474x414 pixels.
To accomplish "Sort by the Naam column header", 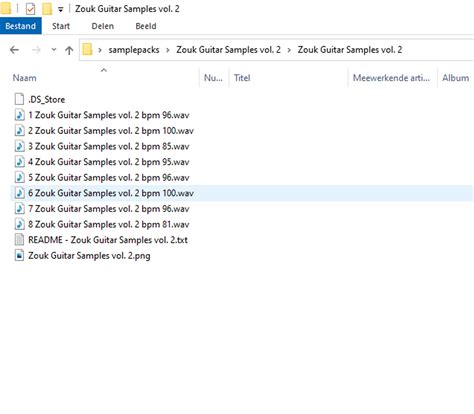I will coord(25,78).
